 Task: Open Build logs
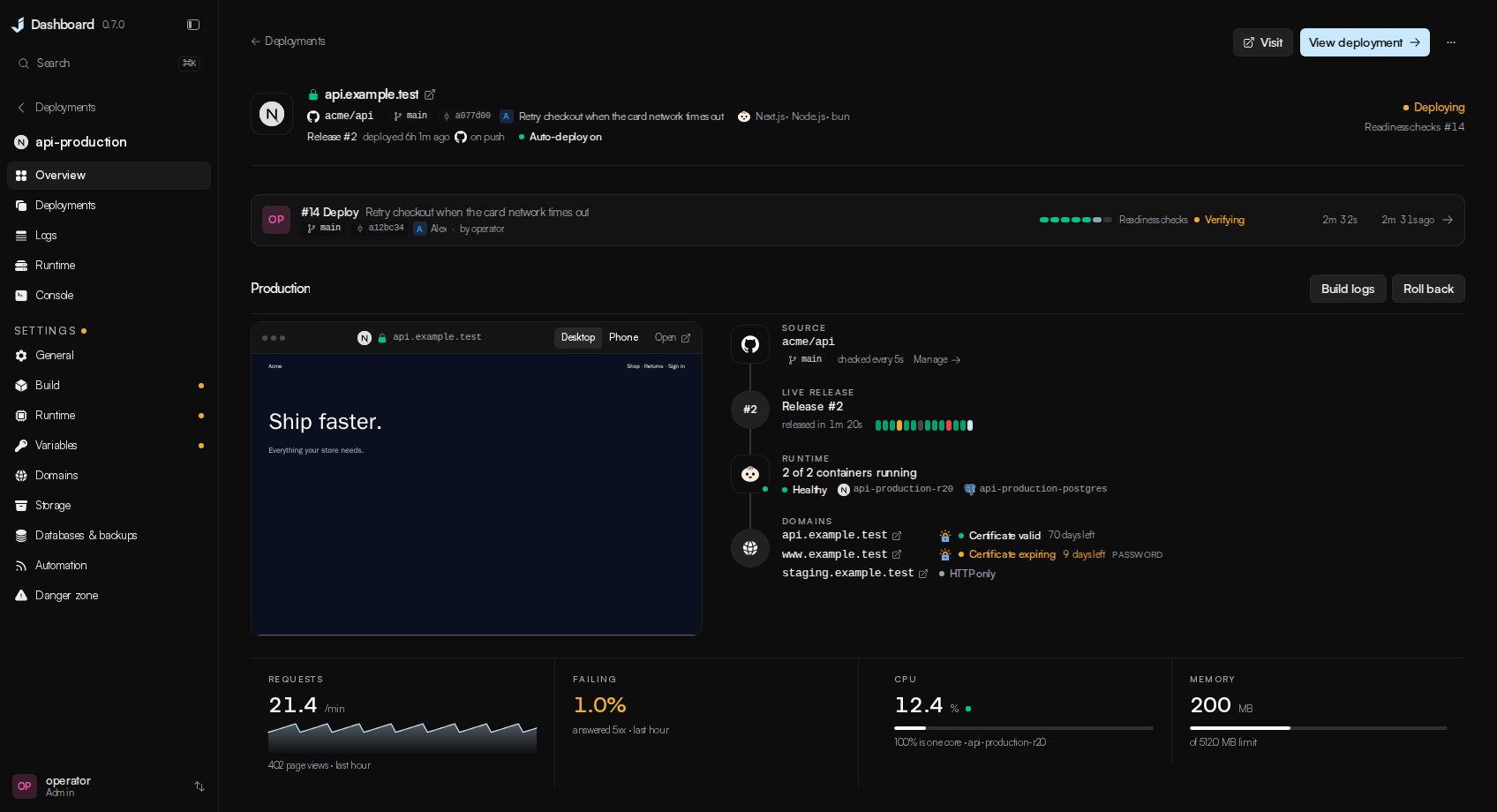click(1348, 289)
